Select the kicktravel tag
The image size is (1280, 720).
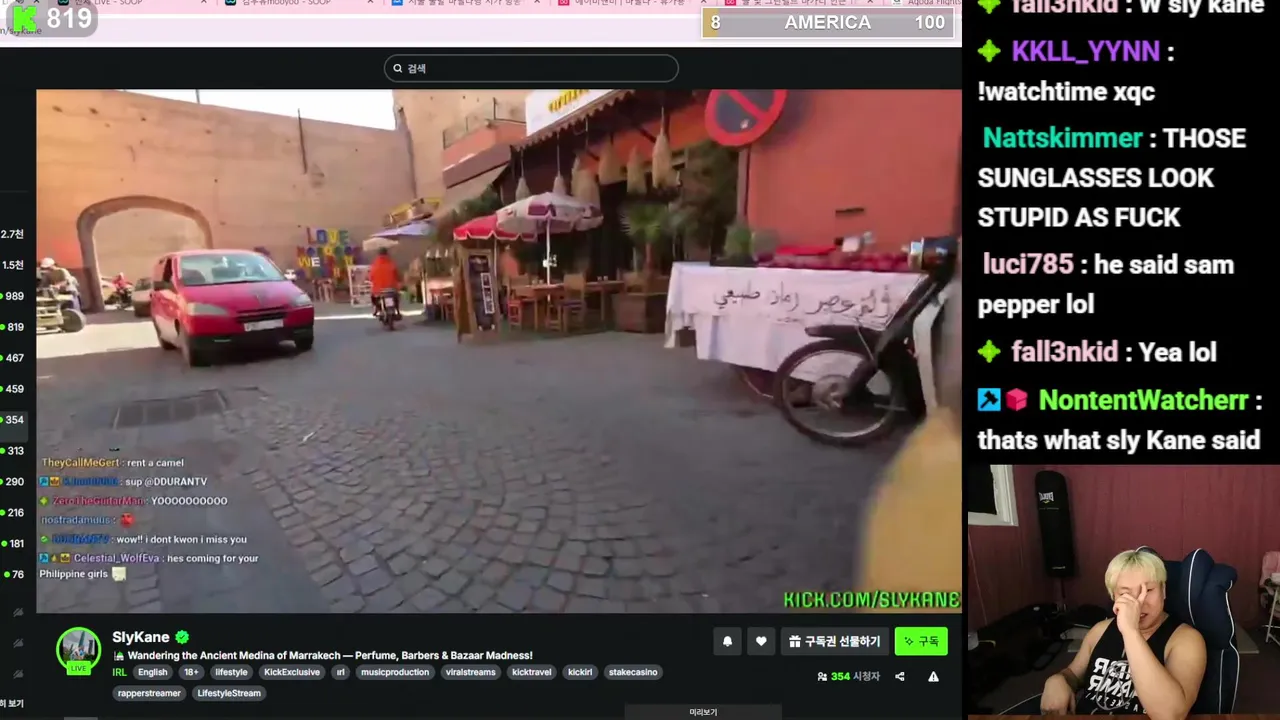pyautogui.click(x=532, y=672)
